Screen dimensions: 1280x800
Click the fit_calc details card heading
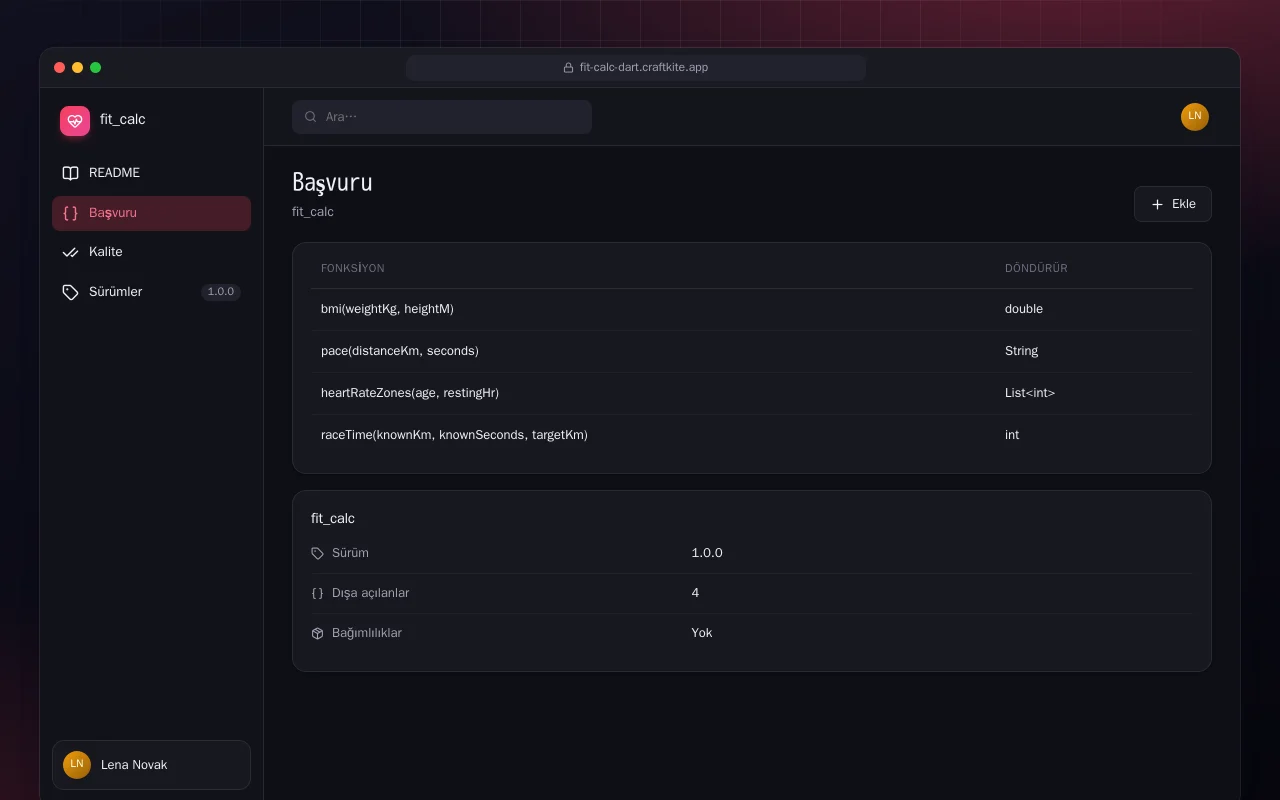[333, 518]
